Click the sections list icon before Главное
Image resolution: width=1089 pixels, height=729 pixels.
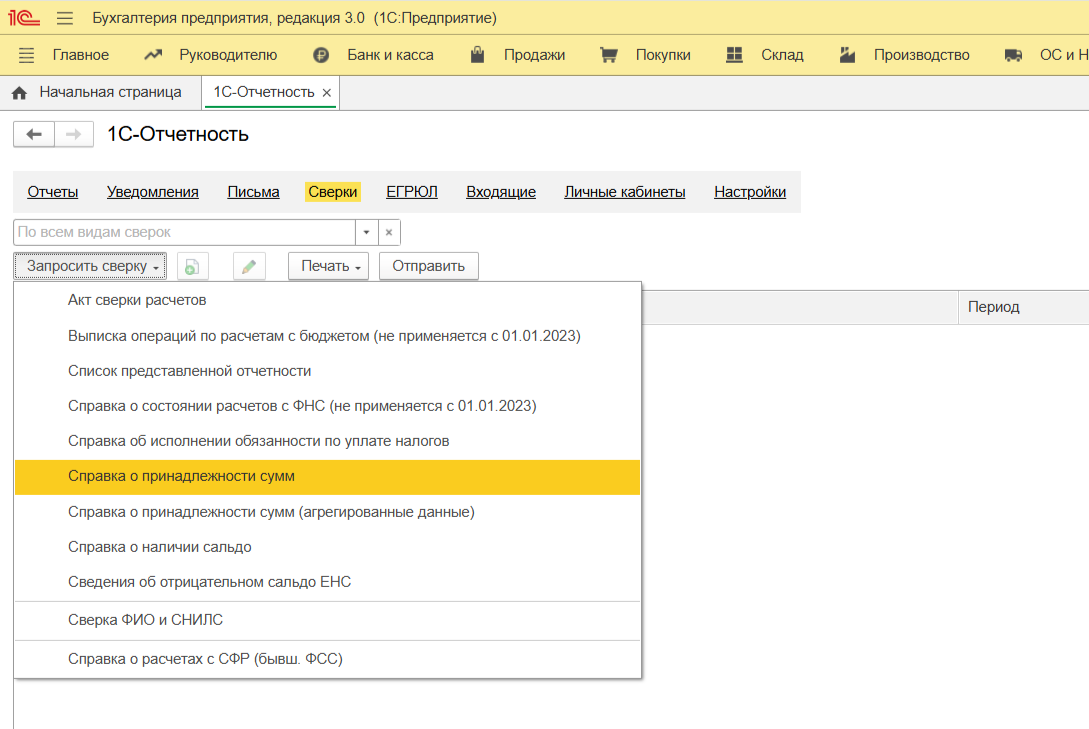tap(27, 55)
